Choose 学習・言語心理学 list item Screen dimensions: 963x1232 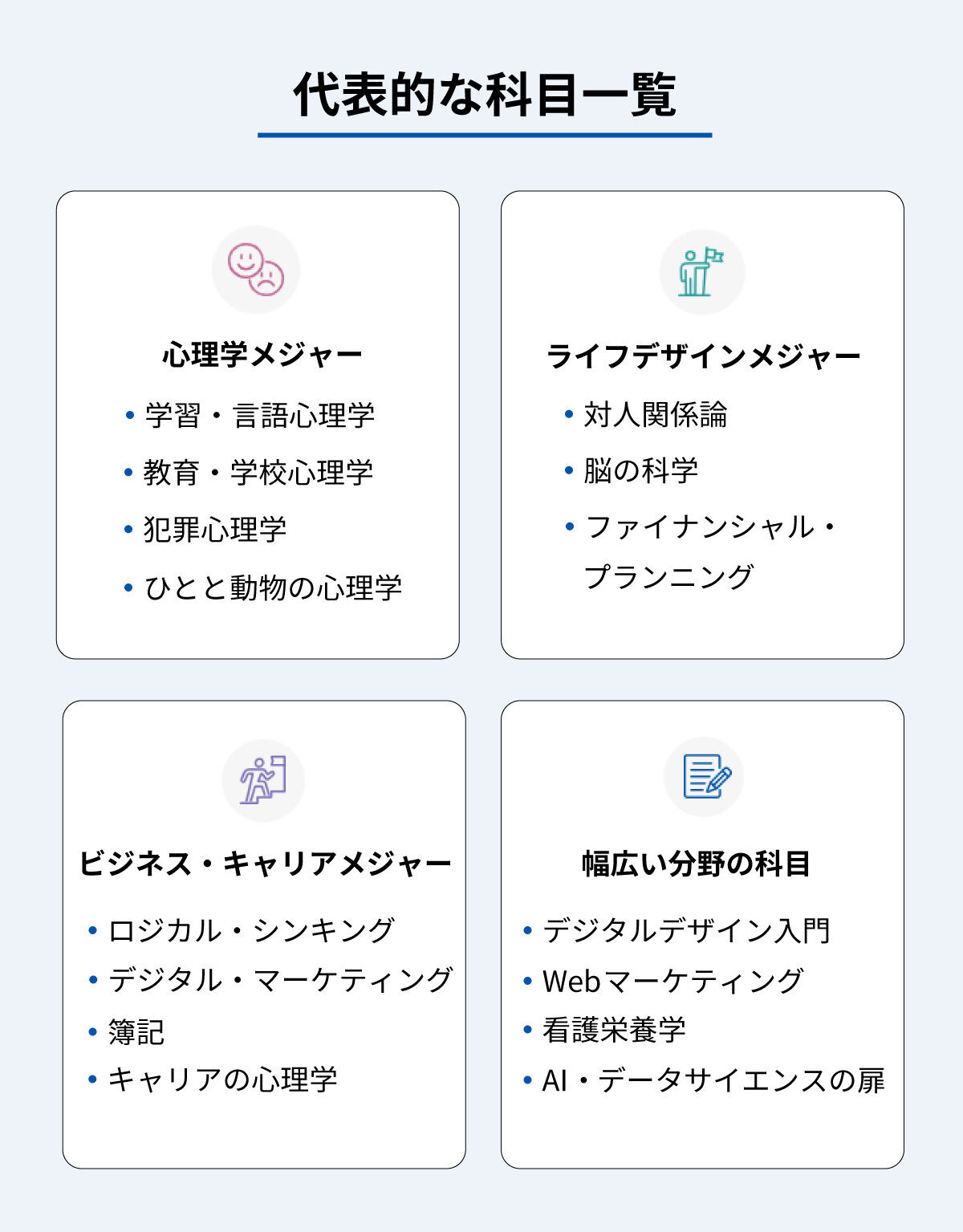[260, 415]
